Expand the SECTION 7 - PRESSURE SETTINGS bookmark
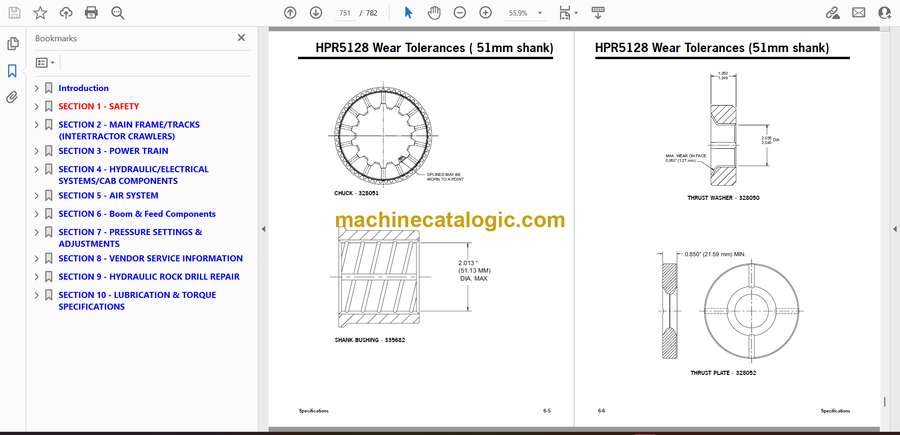Screen dimensions: 900x435 (x=37, y=232)
